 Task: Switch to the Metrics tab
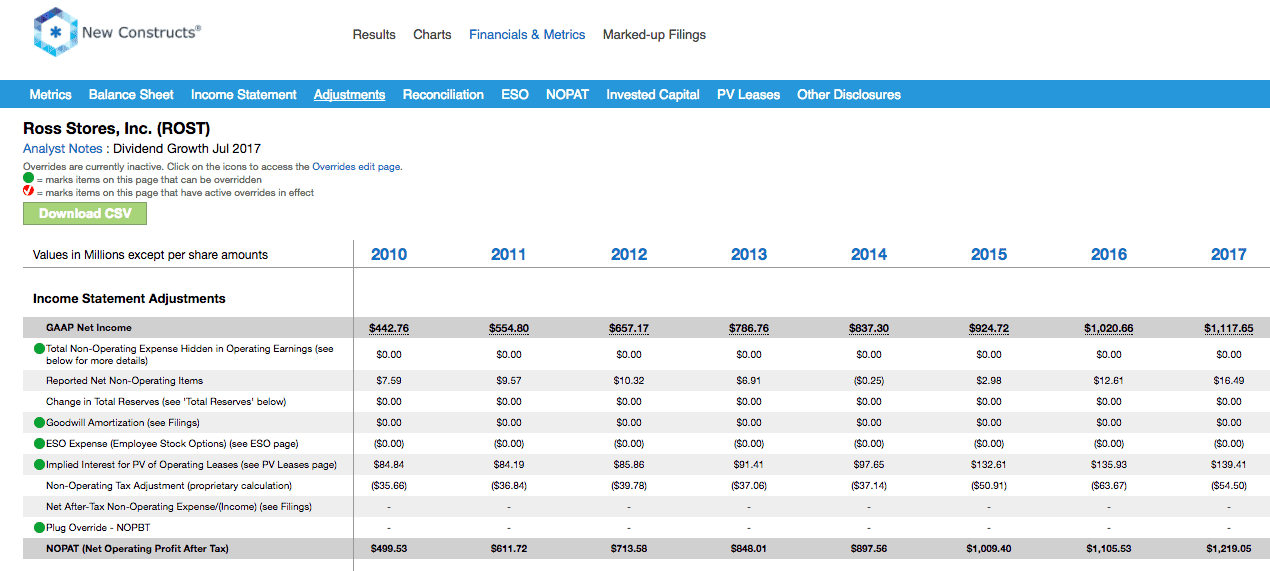[x=50, y=95]
